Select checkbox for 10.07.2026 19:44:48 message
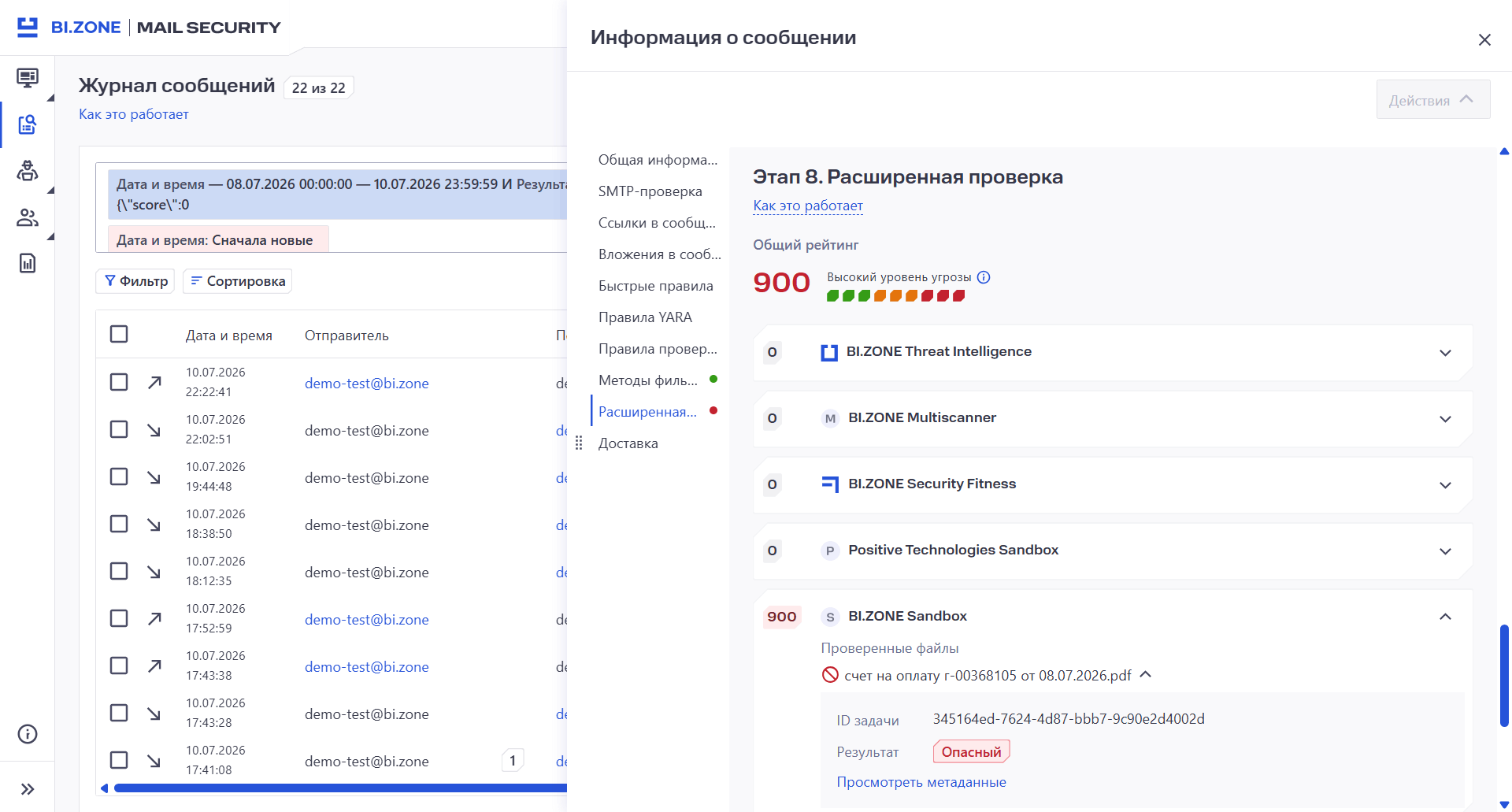Viewport: 1512px width, 812px height. (119, 476)
